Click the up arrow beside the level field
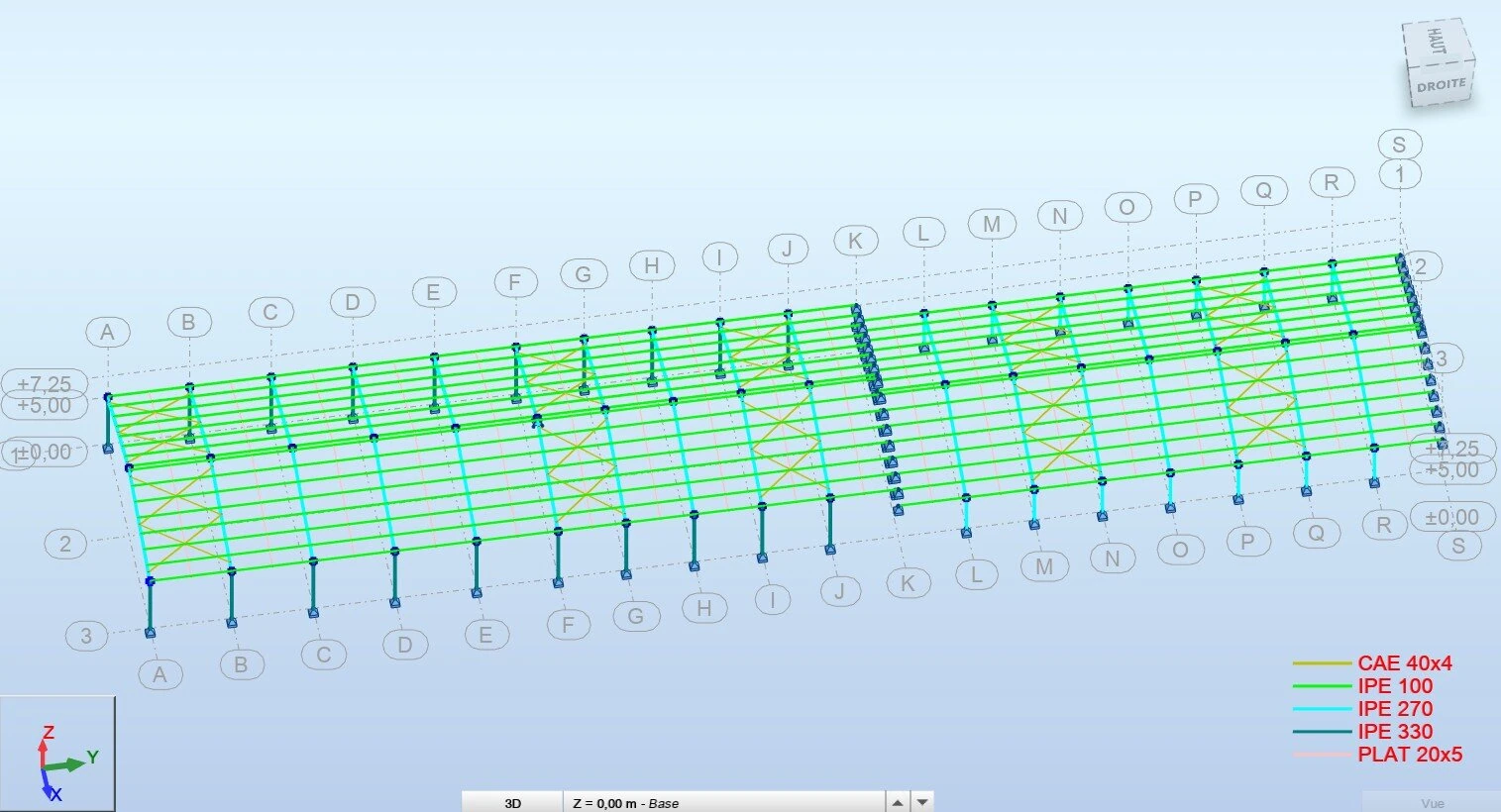Viewport: 1501px width, 812px height. pyautogui.click(x=897, y=802)
